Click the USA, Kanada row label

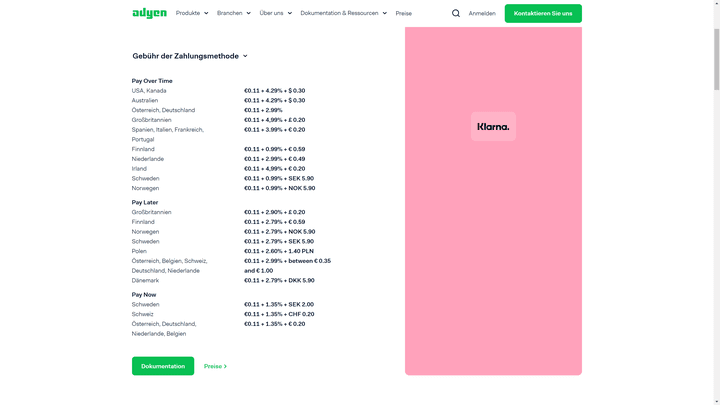tap(149, 90)
